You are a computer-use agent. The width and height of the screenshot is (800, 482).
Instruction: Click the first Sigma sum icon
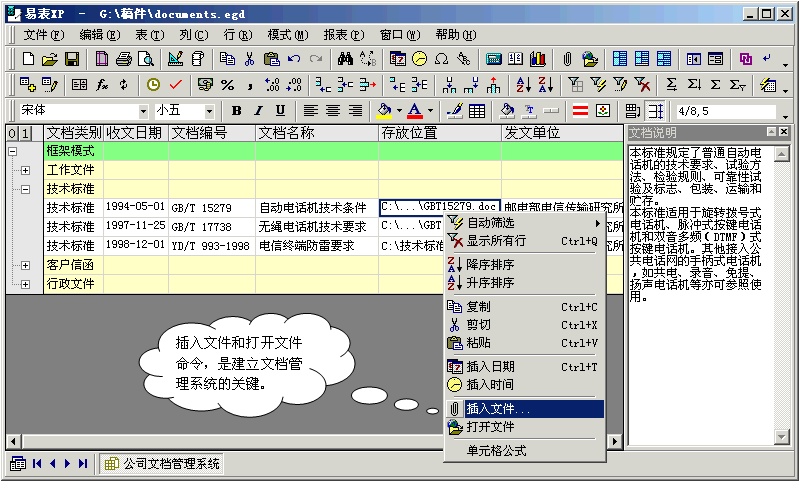671,85
